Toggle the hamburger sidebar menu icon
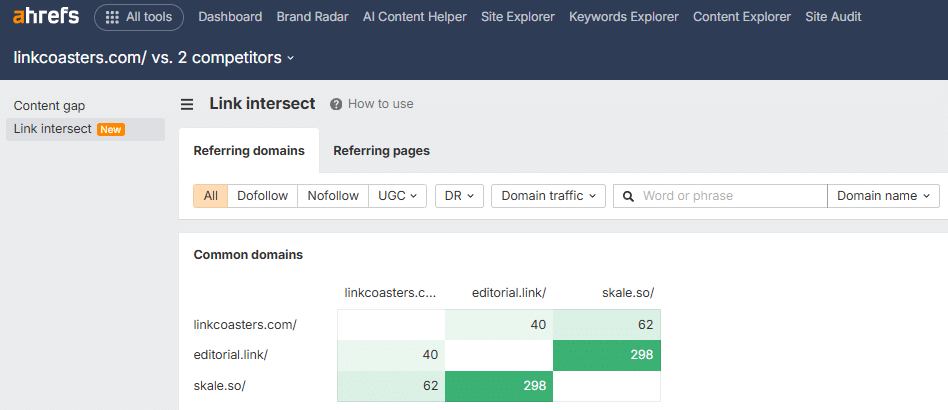Image resolution: width=948 pixels, height=410 pixels. pos(187,104)
